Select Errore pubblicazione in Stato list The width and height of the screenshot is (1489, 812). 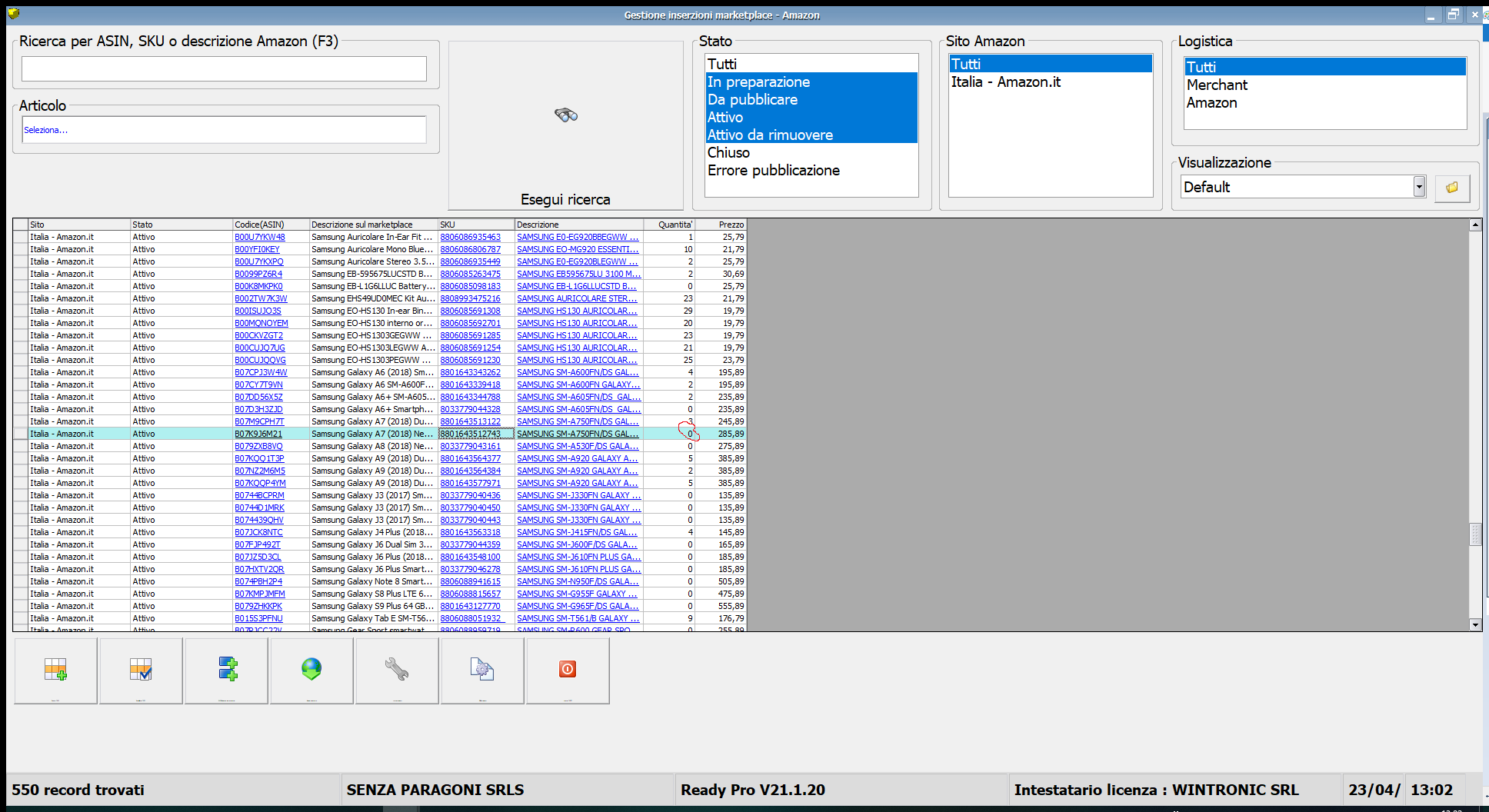coord(811,170)
